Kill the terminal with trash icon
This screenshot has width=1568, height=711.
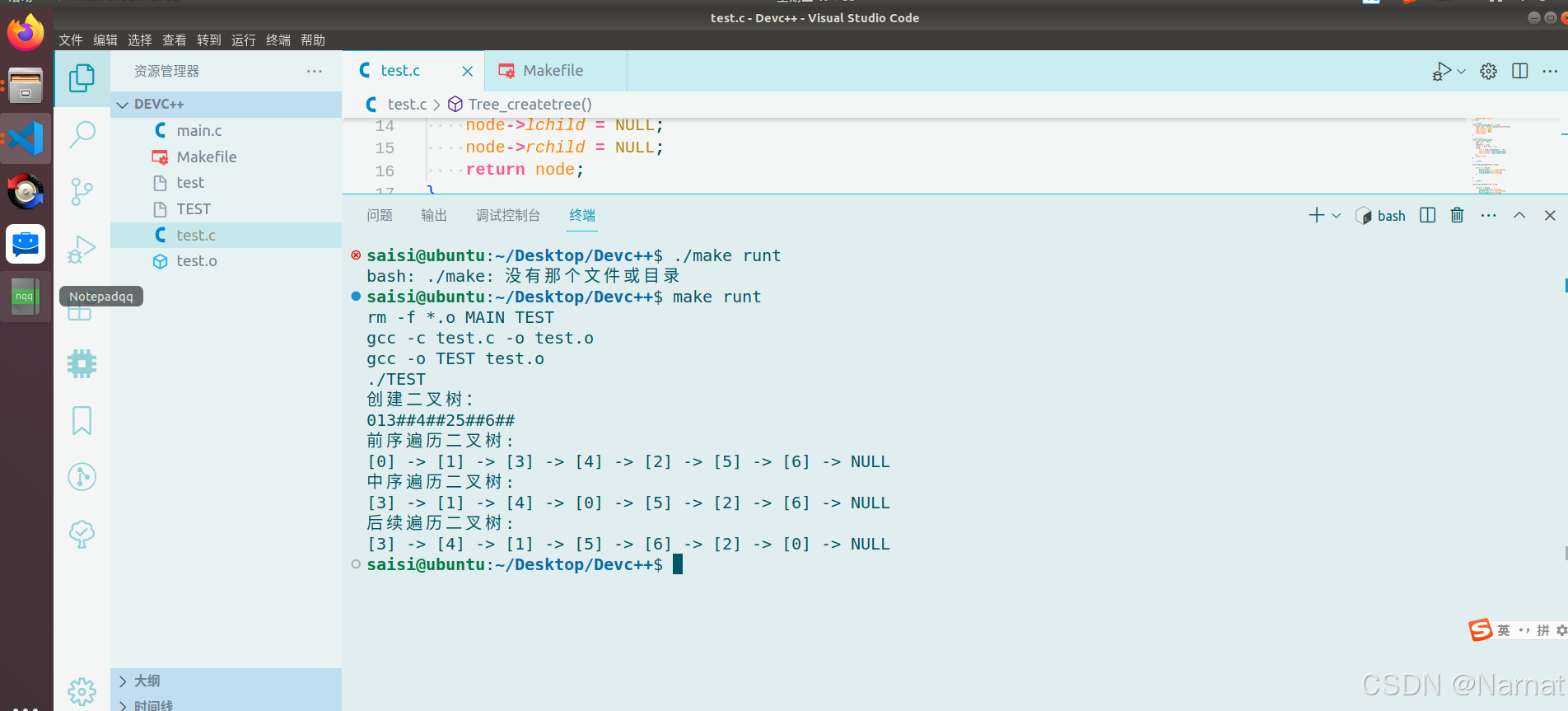pos(1457,215)
